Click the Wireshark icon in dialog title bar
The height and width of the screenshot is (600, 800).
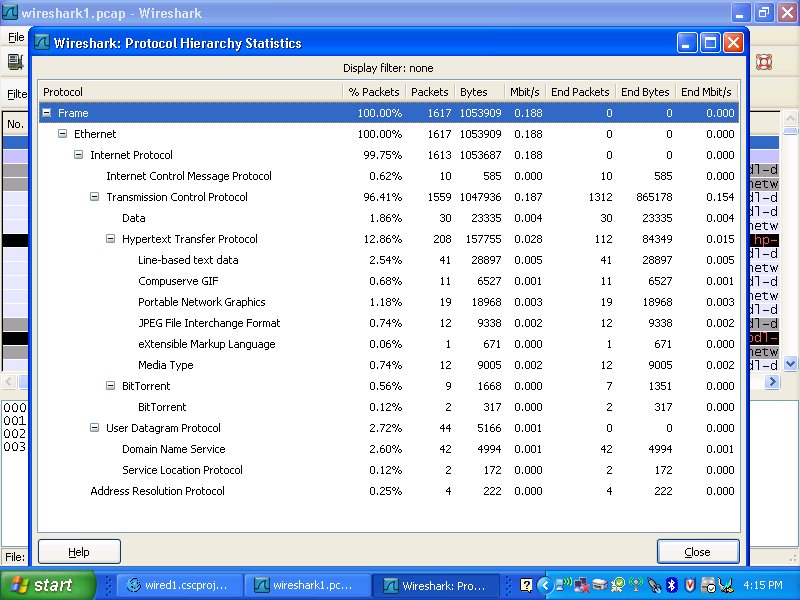(43, 43)
